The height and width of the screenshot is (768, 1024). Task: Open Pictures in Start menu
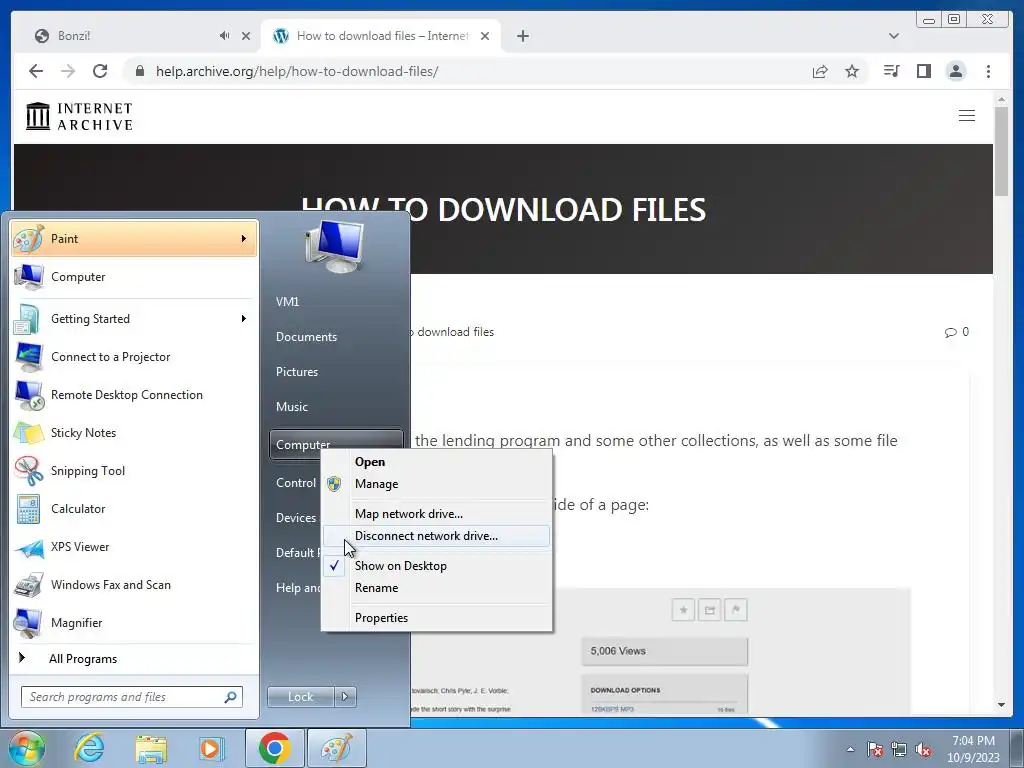(297, 372)
